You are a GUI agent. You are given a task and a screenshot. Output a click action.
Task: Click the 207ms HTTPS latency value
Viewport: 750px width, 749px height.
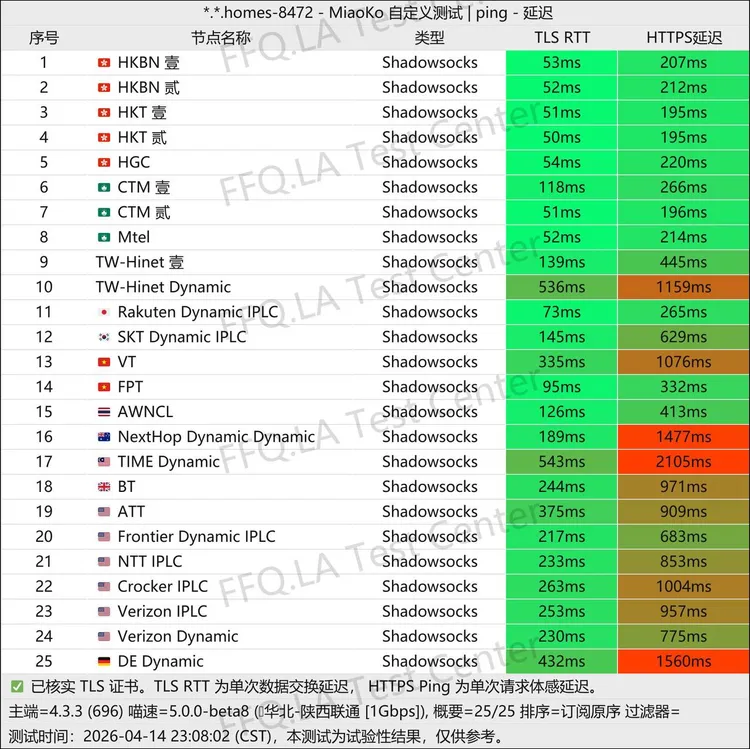(x=684, y=63)
